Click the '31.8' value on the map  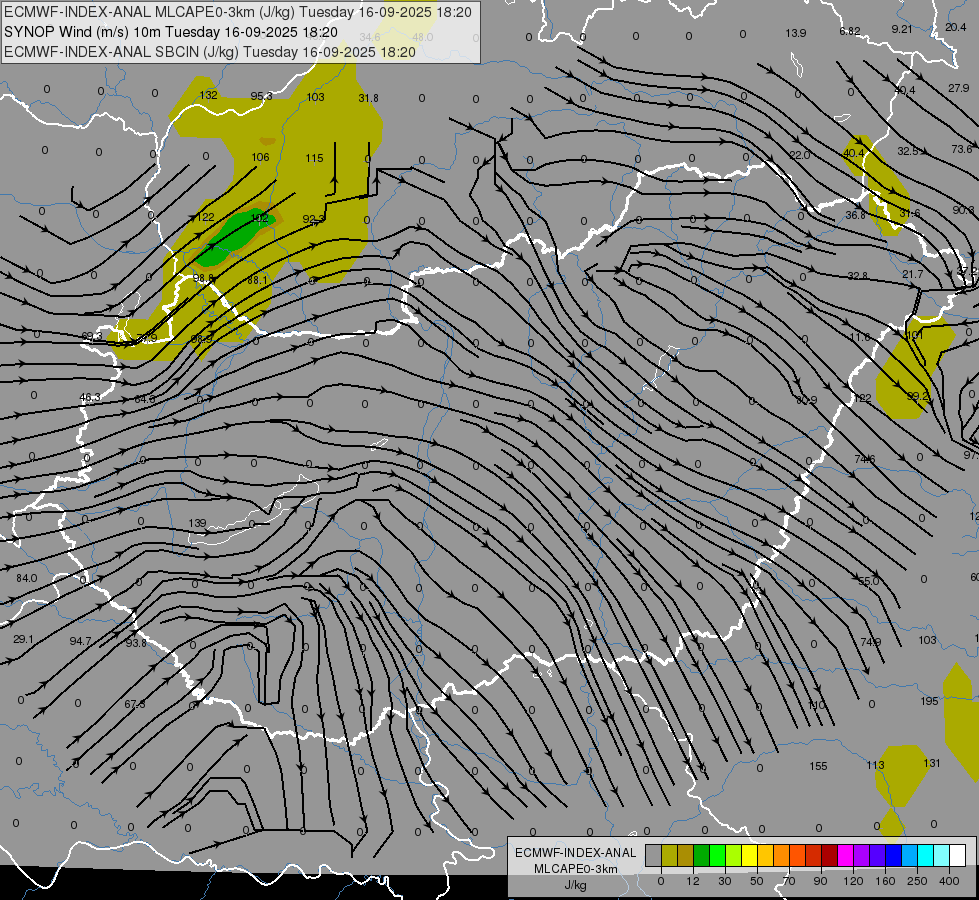[368, 98]
